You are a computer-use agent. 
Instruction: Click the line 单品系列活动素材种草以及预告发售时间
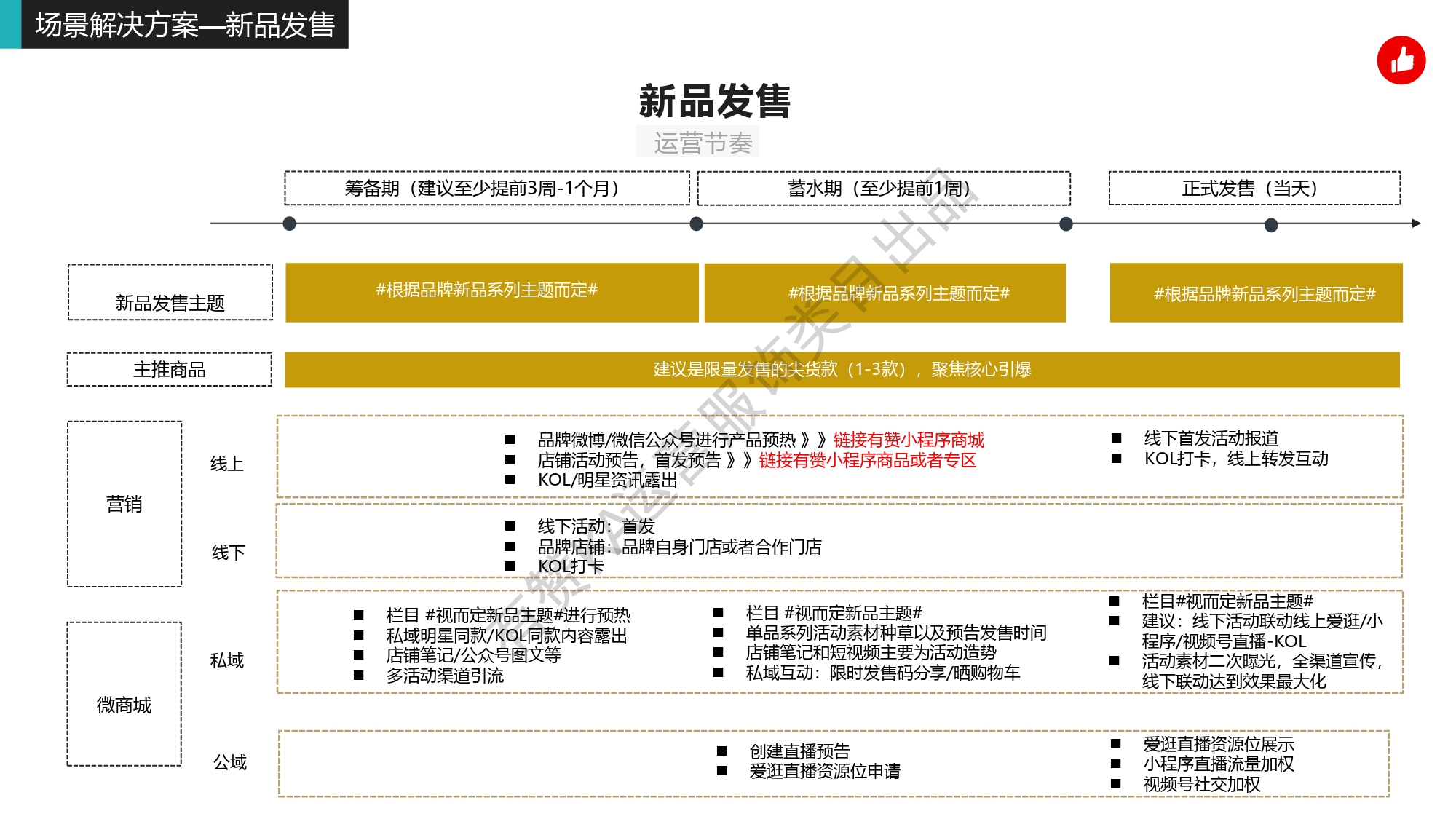pyautogui.click(x=896, y=633)
